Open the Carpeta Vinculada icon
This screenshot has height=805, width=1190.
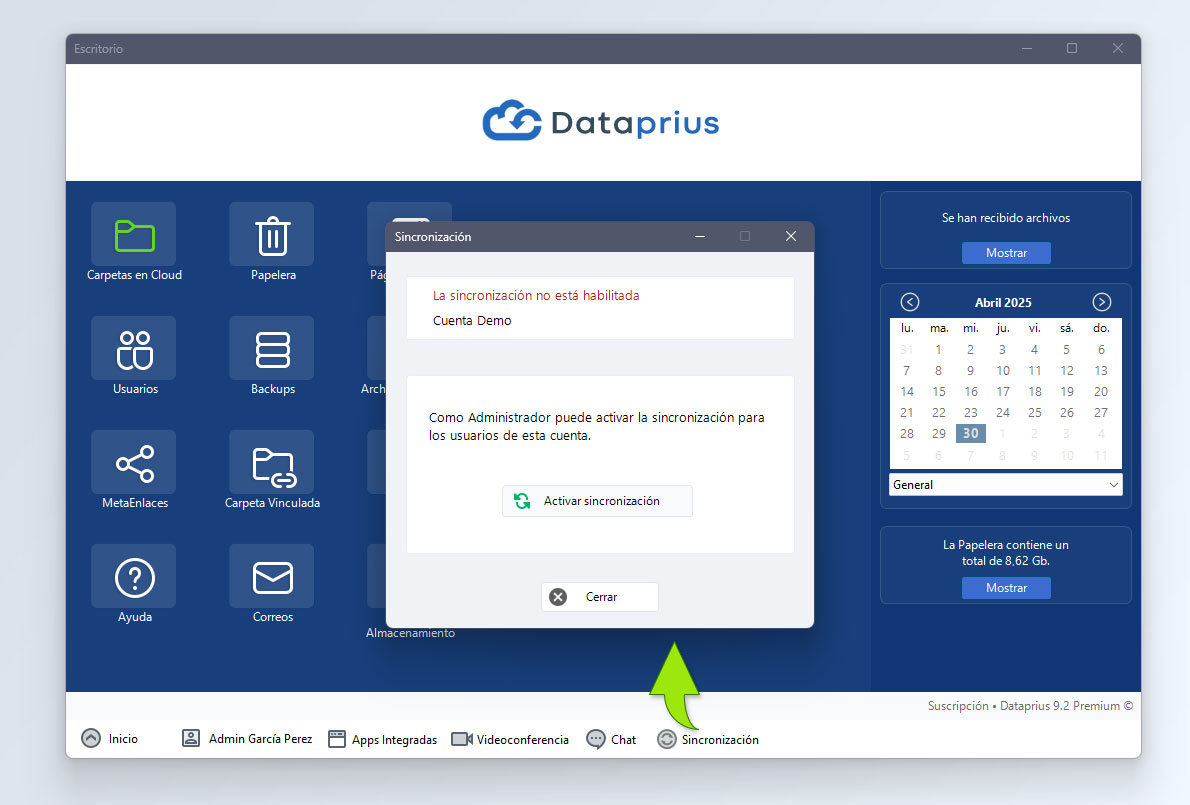click(272, 462)
